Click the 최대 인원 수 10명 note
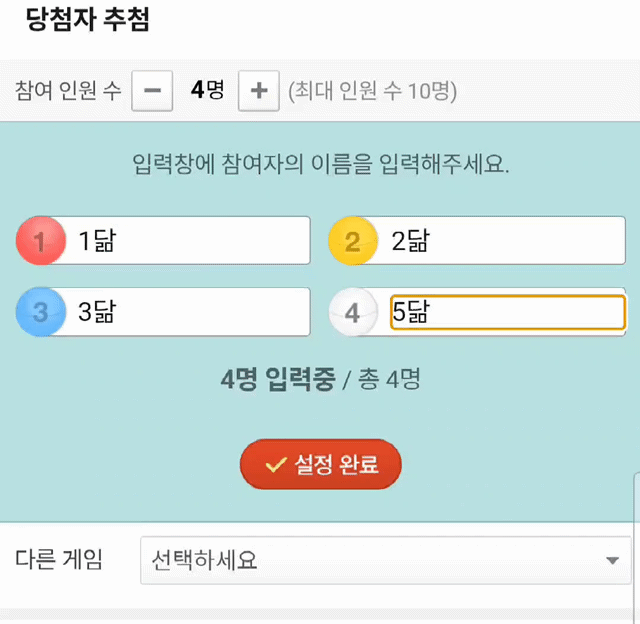Viewport: 640px width, 624px height. (x=372, y=91)
